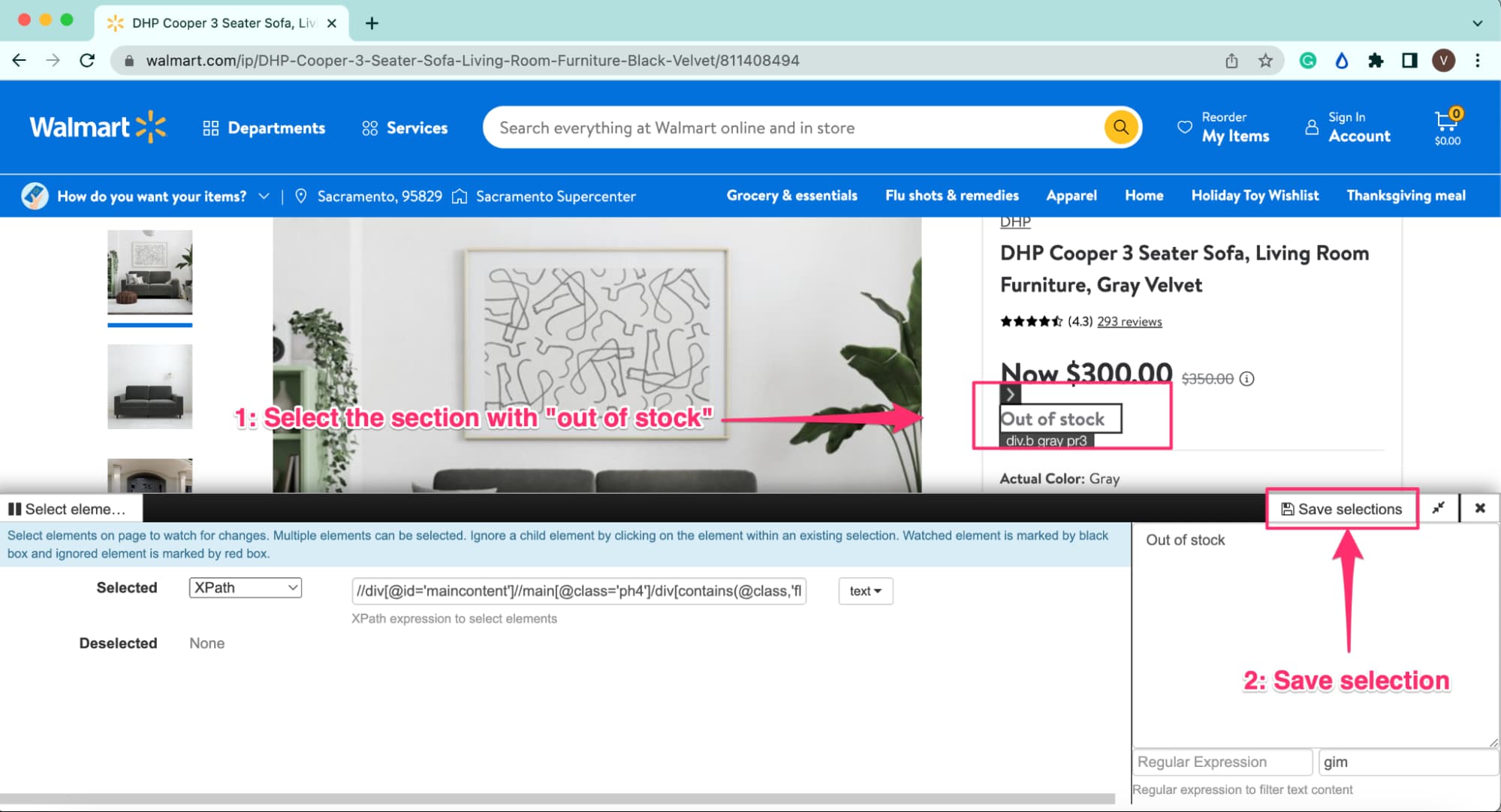Toggle the Departments menu
Viewport: 1501px width, 812px height.
point(263,128)
